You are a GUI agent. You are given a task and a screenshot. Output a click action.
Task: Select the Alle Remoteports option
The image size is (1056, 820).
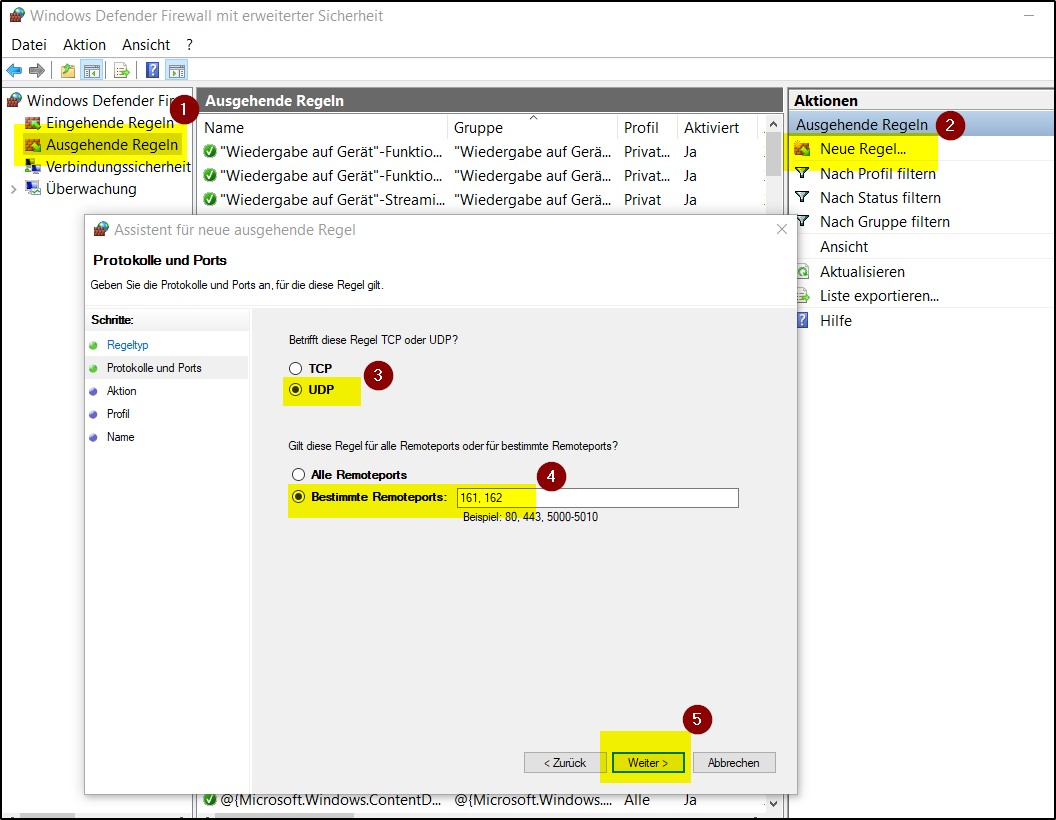pyautogui.click(x=298, y=475)
